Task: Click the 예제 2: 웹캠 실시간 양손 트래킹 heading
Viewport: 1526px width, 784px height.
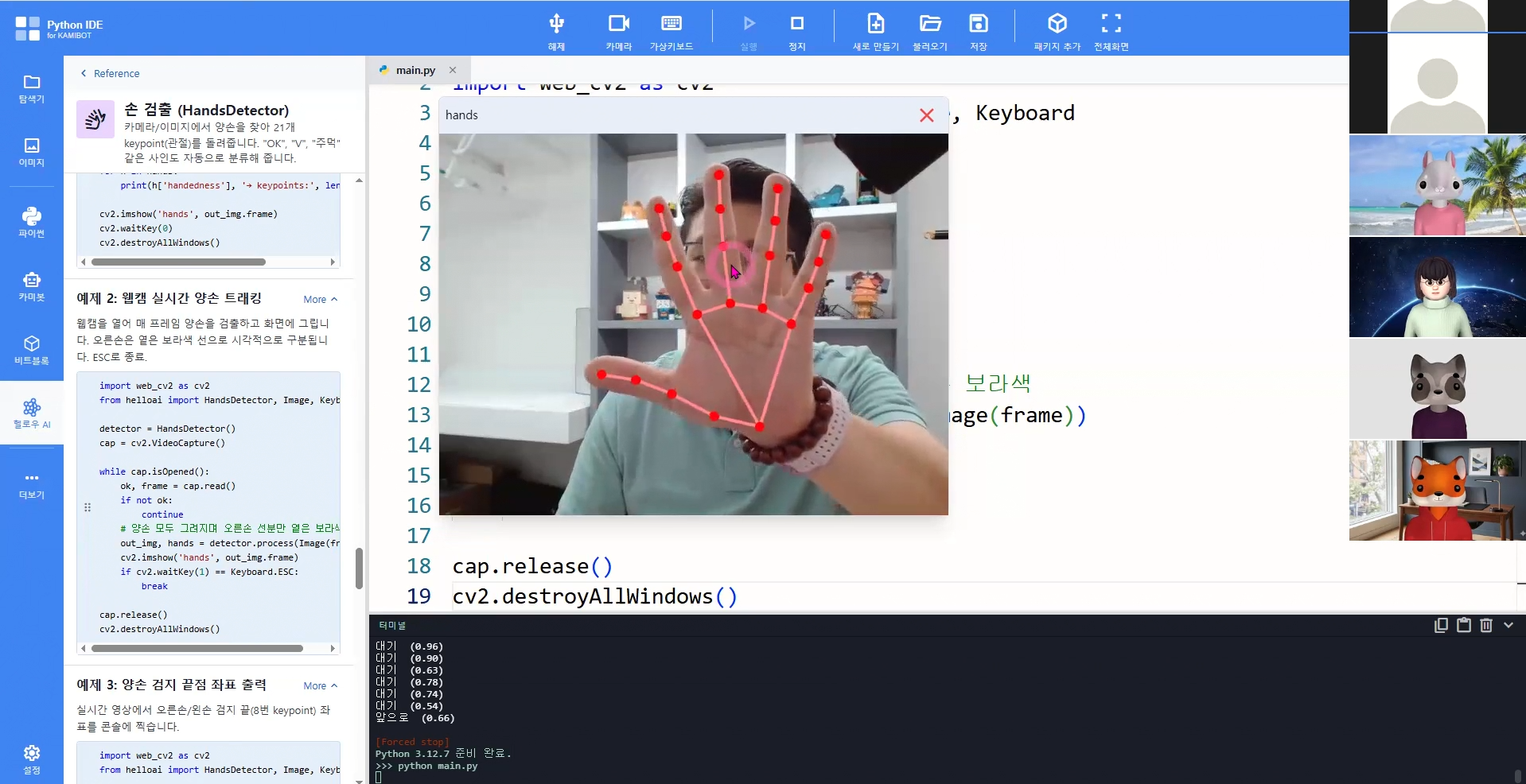Action: 169,298
